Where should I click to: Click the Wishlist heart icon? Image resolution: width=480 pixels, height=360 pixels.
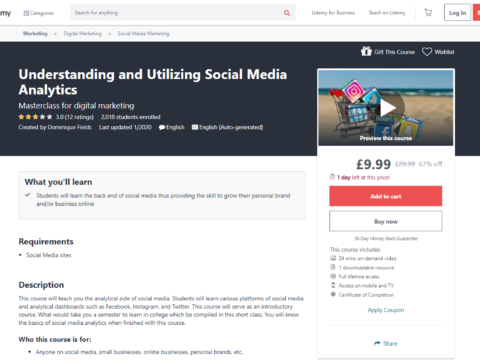point(427,52)
